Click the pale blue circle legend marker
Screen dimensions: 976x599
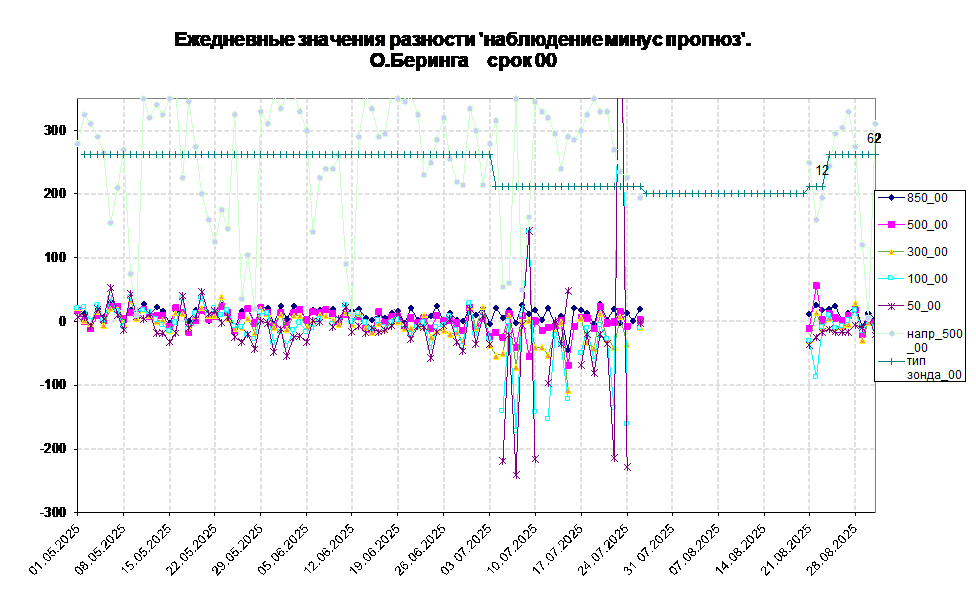(x=890, y=333)
